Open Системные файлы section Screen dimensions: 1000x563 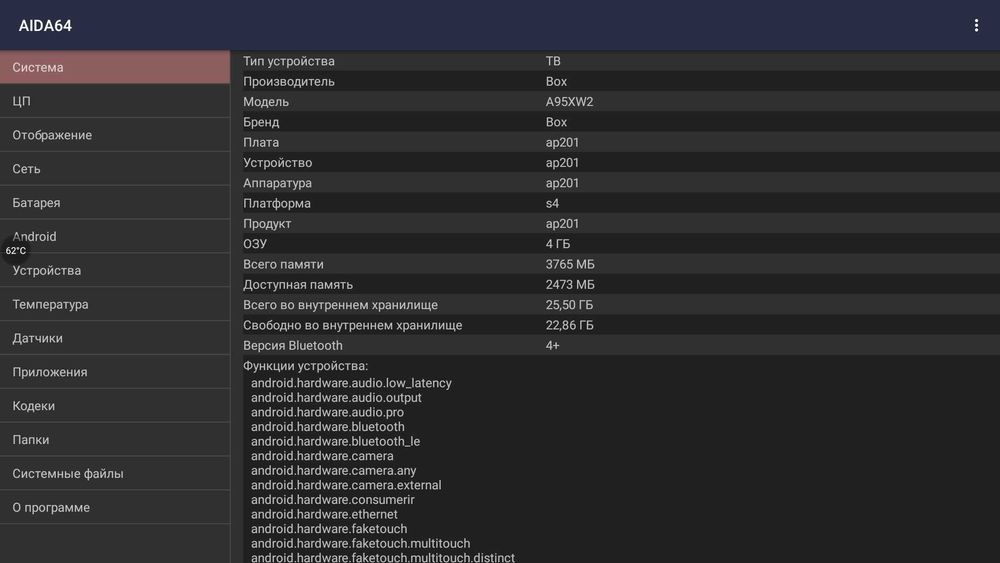pyautogui.click(x=115, y=472)
